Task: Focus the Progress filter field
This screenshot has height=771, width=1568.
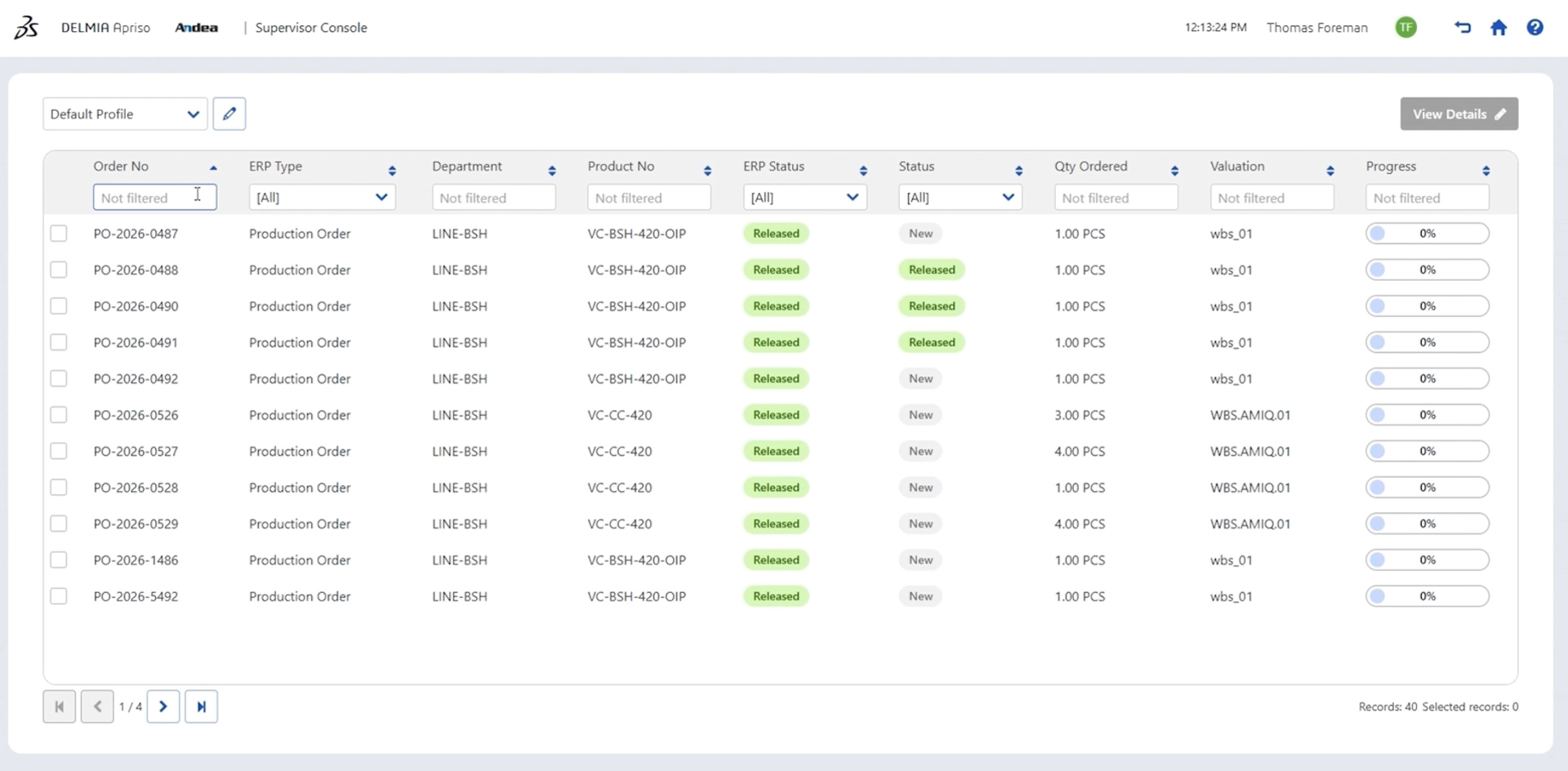Action: [1427, 197]
